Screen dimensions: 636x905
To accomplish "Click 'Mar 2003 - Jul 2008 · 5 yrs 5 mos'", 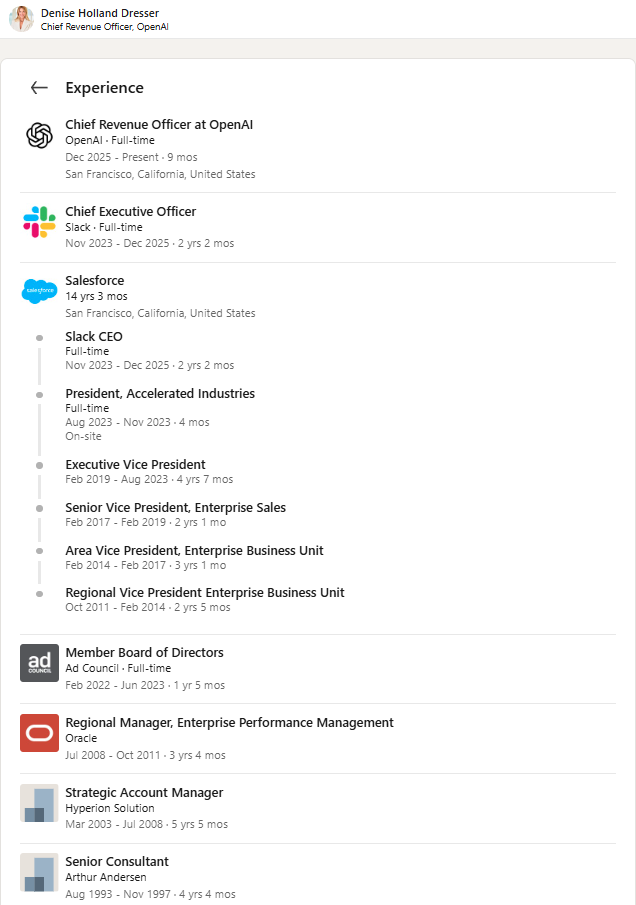I will pos(147,824).
